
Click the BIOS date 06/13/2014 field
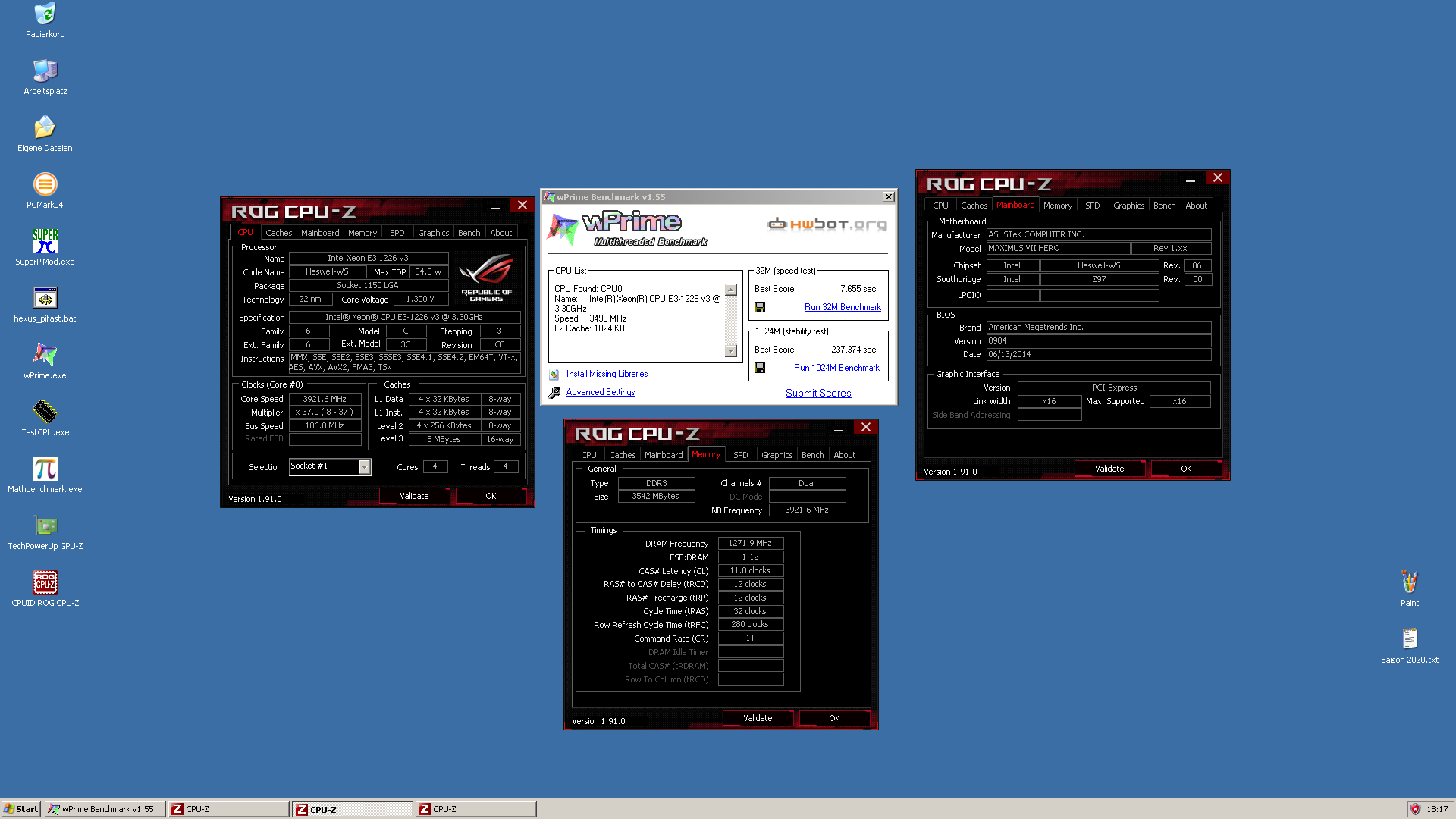[1099, 354]
